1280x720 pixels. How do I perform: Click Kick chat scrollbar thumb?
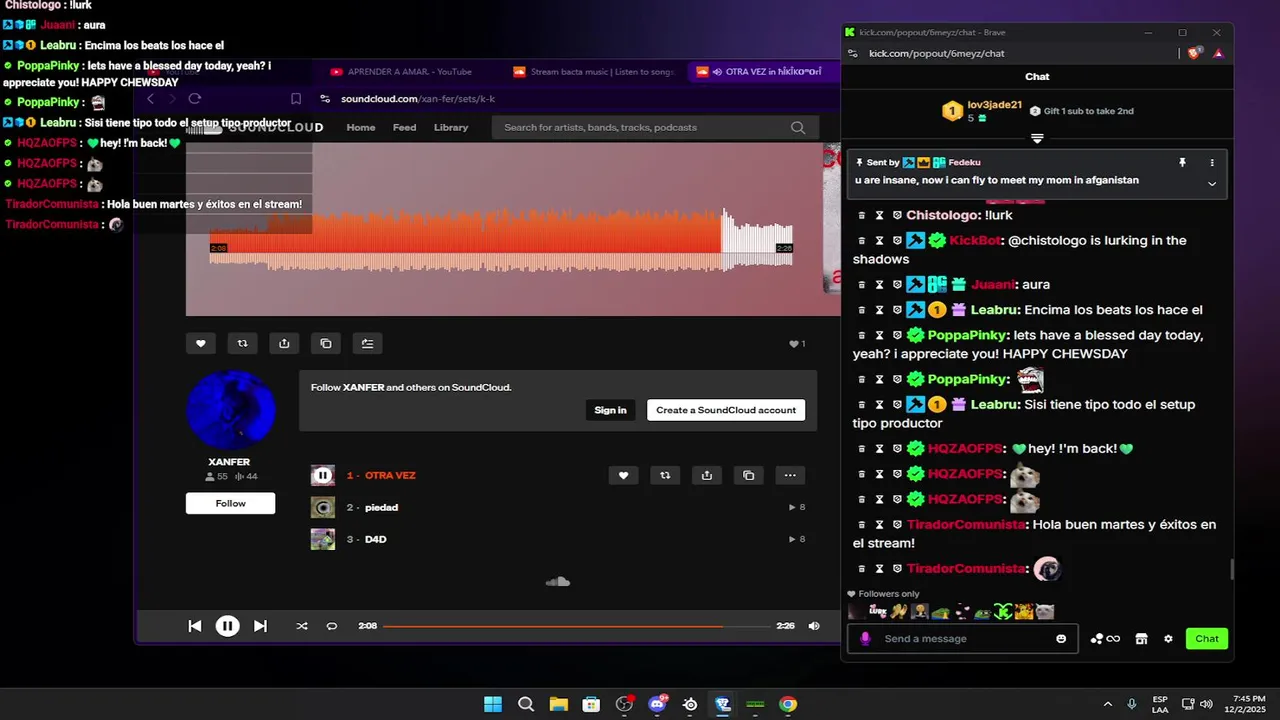pos(1231,569)
